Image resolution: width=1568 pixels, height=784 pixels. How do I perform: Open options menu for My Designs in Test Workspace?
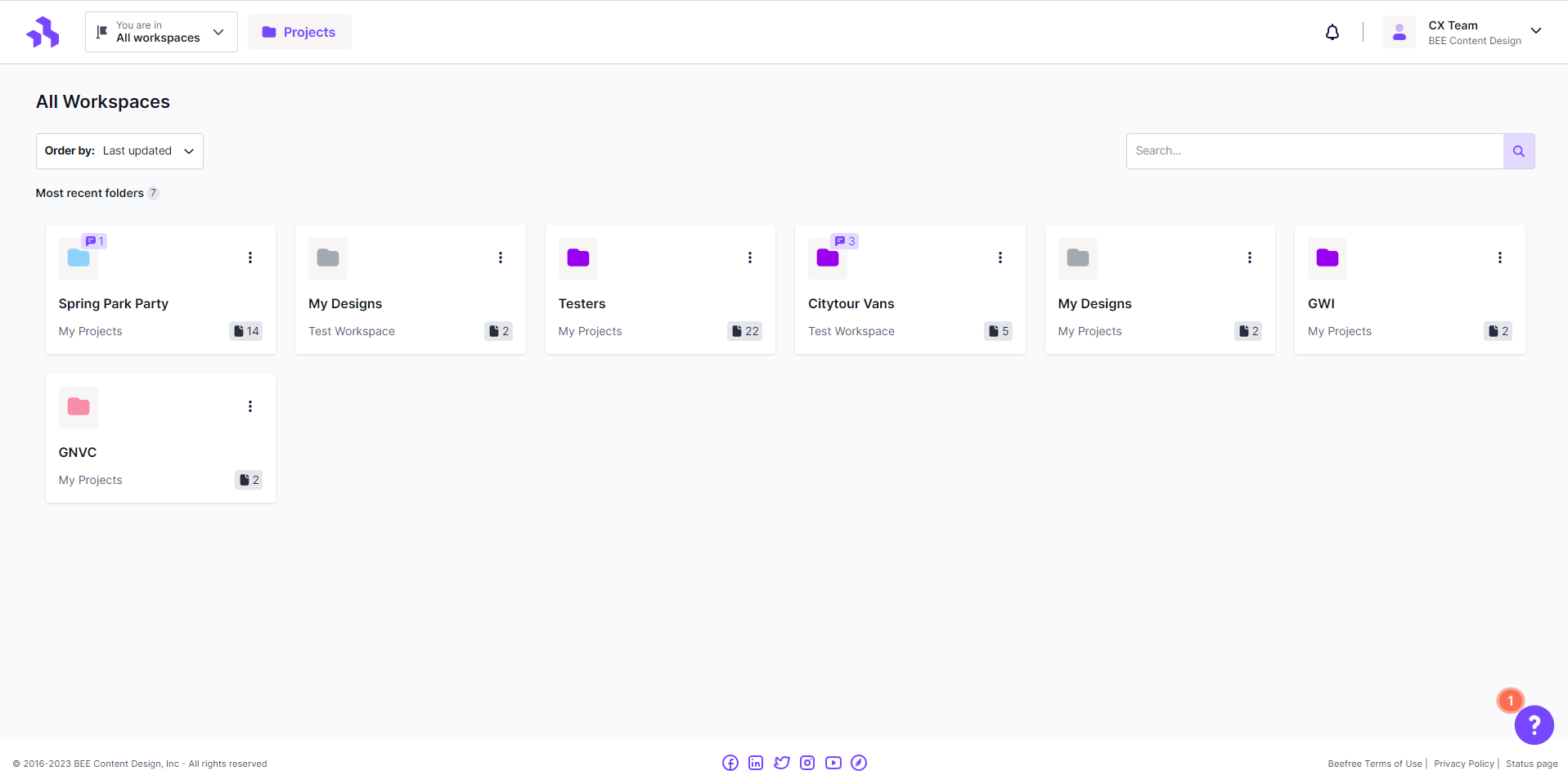501,258
